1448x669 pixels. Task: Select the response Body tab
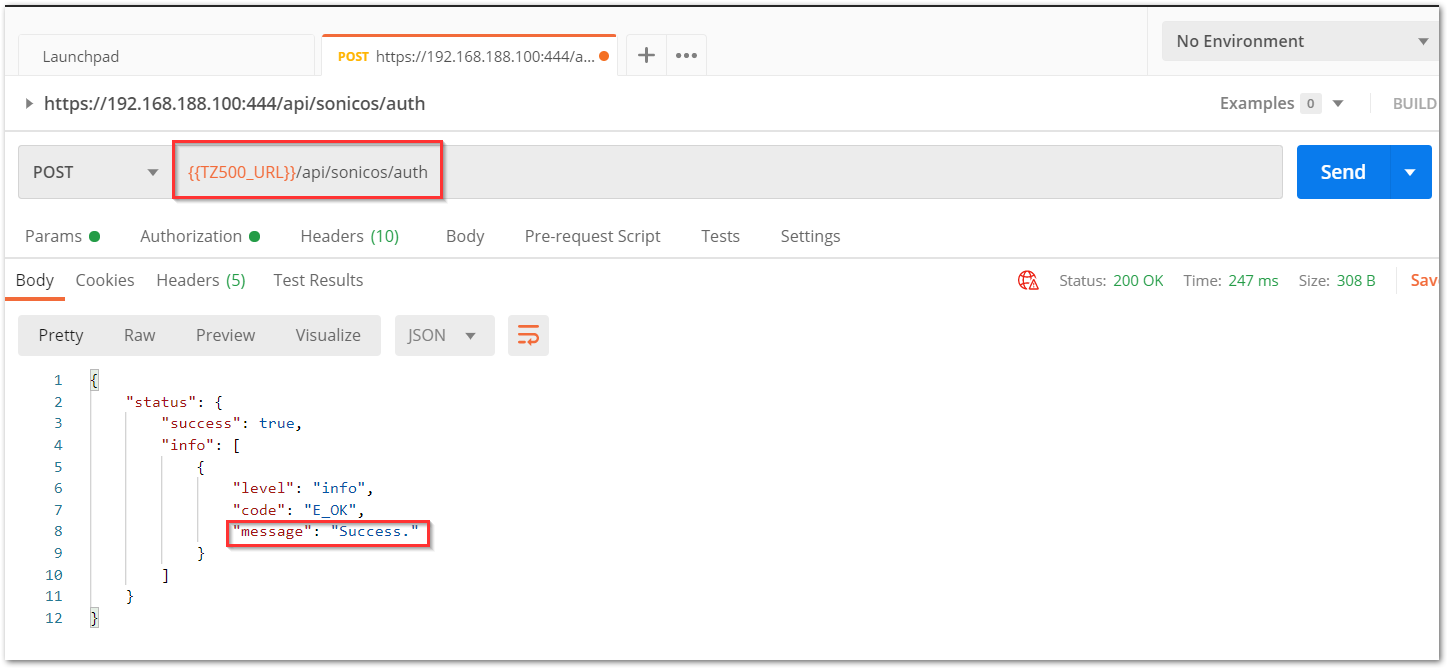35,280
